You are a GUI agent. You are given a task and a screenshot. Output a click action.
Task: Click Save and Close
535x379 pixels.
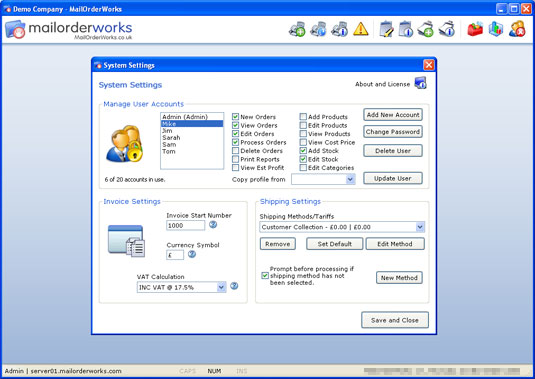[395, 320]
